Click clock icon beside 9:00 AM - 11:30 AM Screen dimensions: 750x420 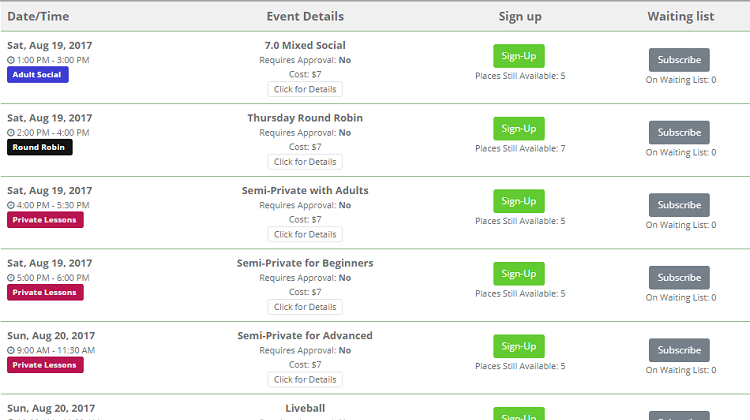(11, 351)
